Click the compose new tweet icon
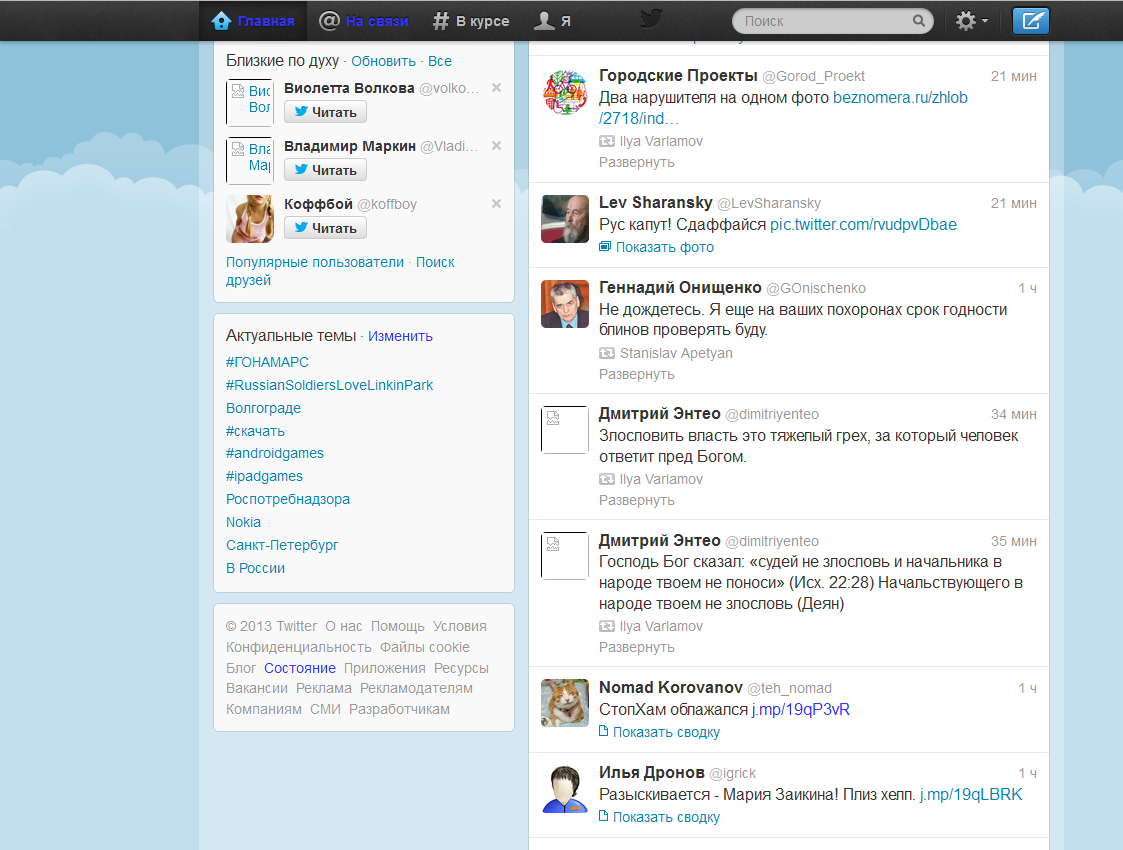The image size is (1123, 850). pos(1031,20)
